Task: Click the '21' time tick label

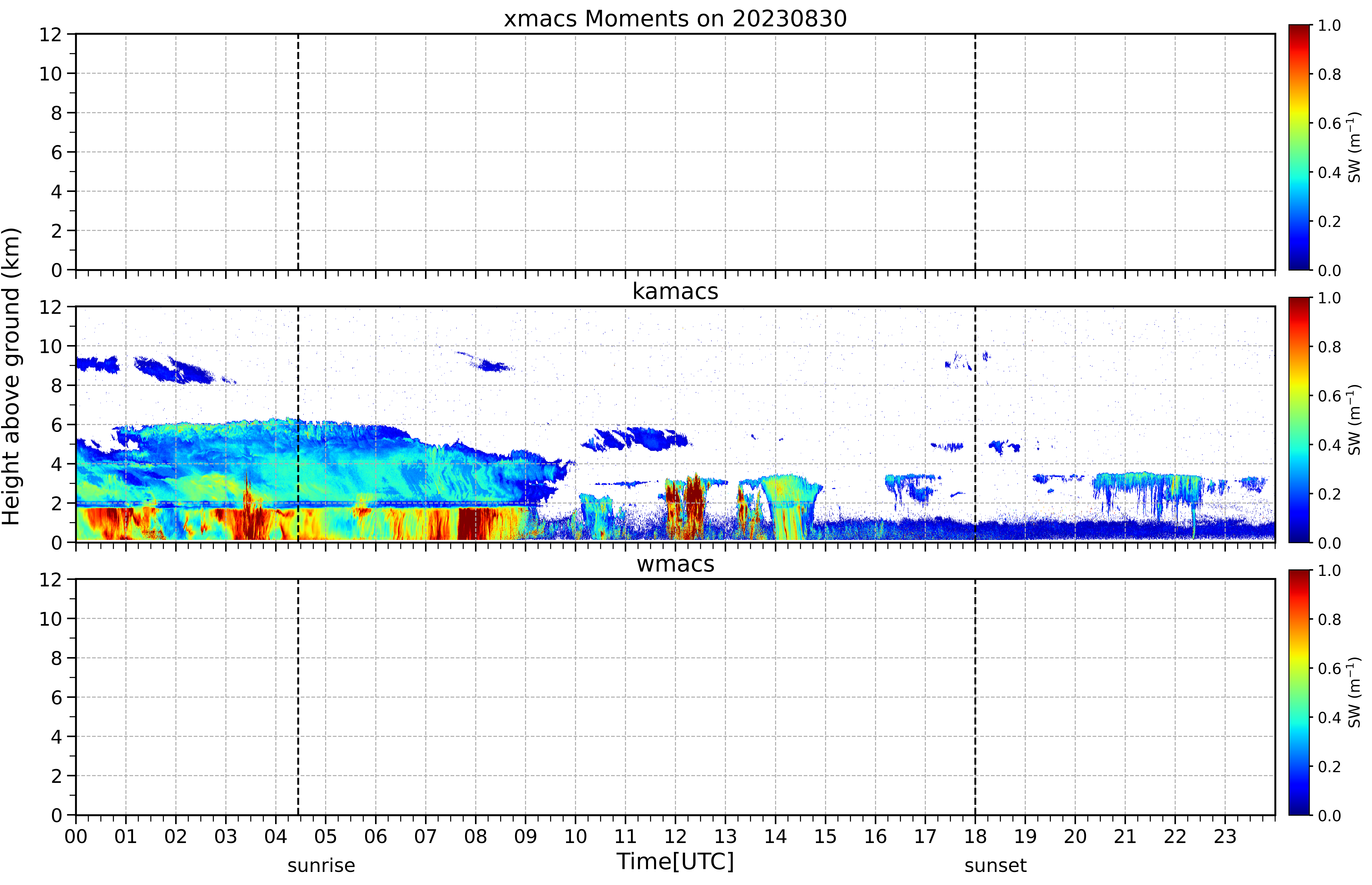Action: pos(1125,837)
